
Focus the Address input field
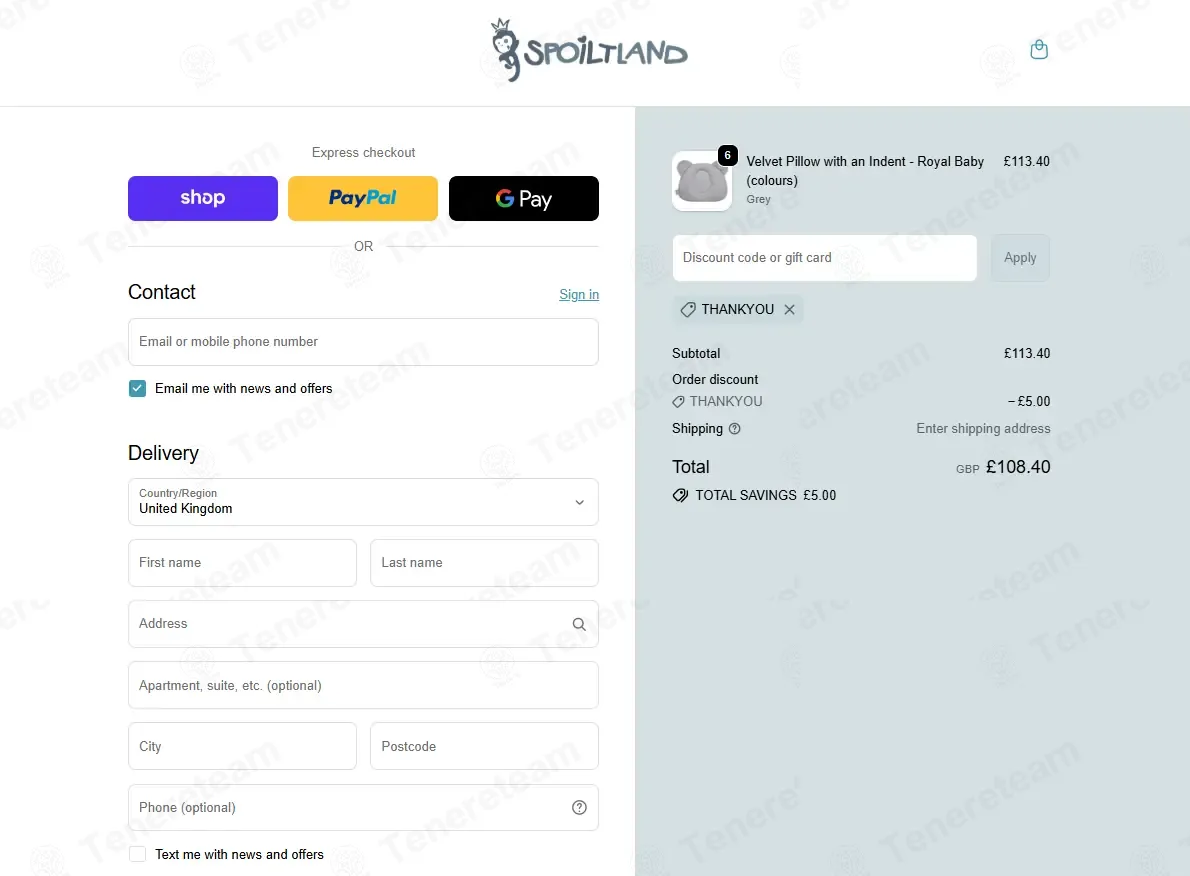pyautogui.click(x=364, y=624)
